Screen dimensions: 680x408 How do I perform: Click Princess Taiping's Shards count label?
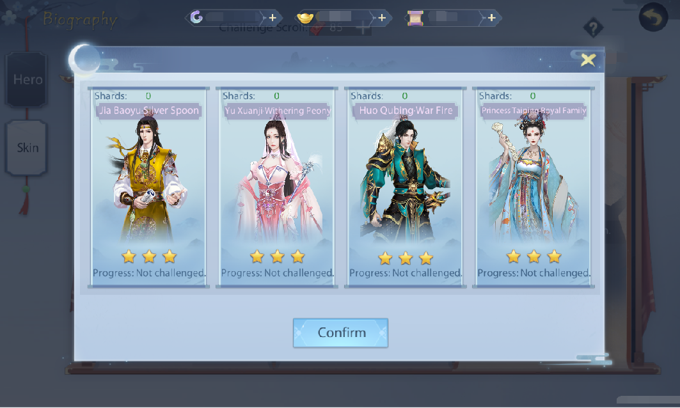pyautogui.click(x=507, y=96)
